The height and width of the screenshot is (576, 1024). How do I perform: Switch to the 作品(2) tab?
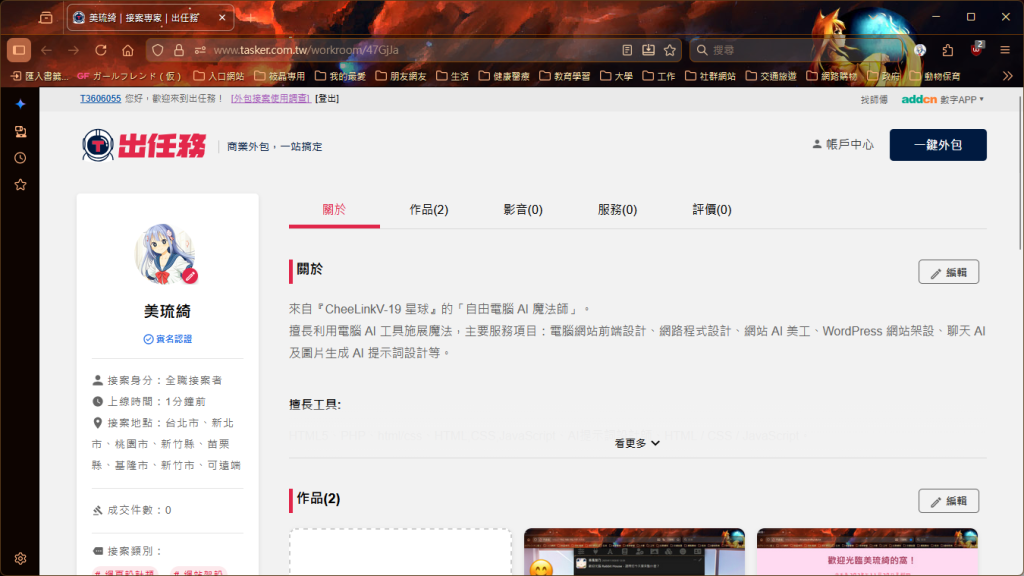(x=428, y=210)
